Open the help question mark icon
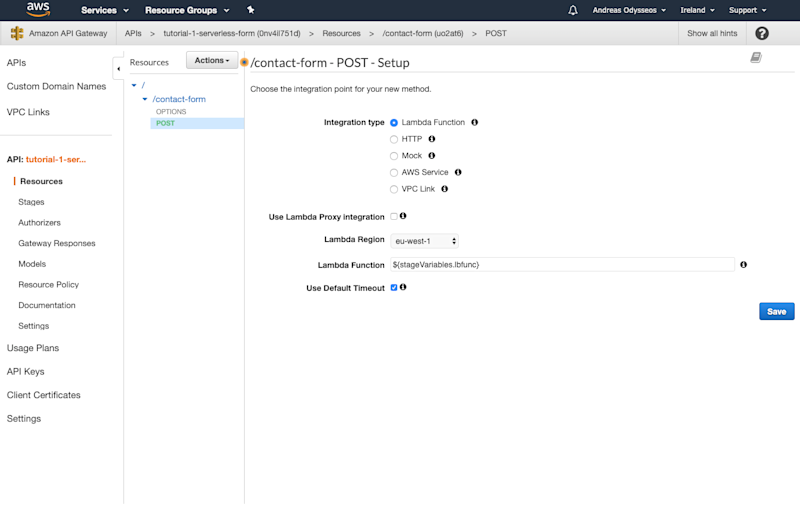 [x=762, y=33]
